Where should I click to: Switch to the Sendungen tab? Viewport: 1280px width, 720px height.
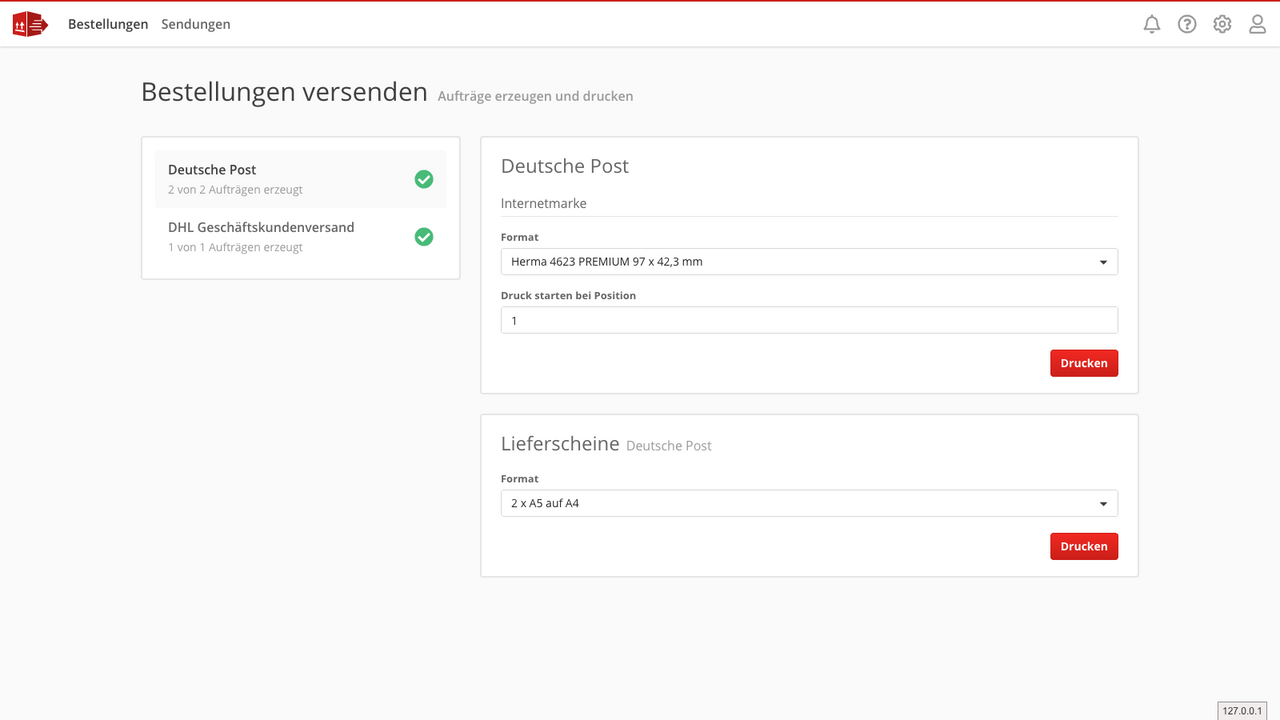(x=195, y=23)
